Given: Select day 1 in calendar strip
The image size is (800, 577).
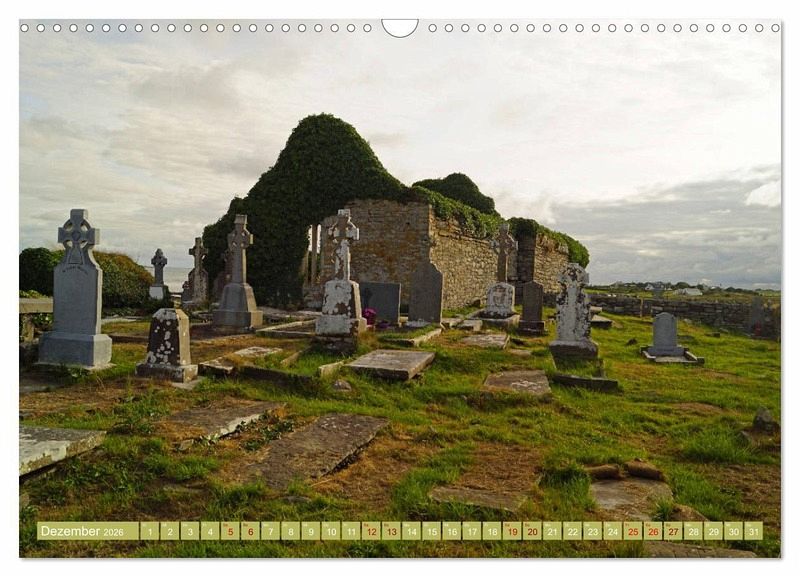Looking at the screenshot, I should pyautogui.click(x=149, y=531).
